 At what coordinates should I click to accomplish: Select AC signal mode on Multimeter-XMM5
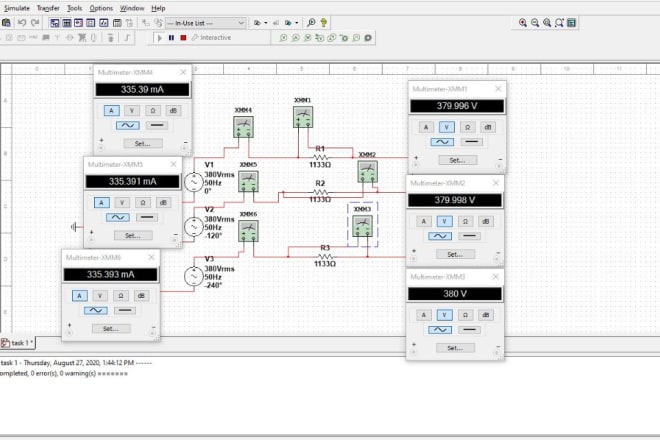(x=118, y=218)
